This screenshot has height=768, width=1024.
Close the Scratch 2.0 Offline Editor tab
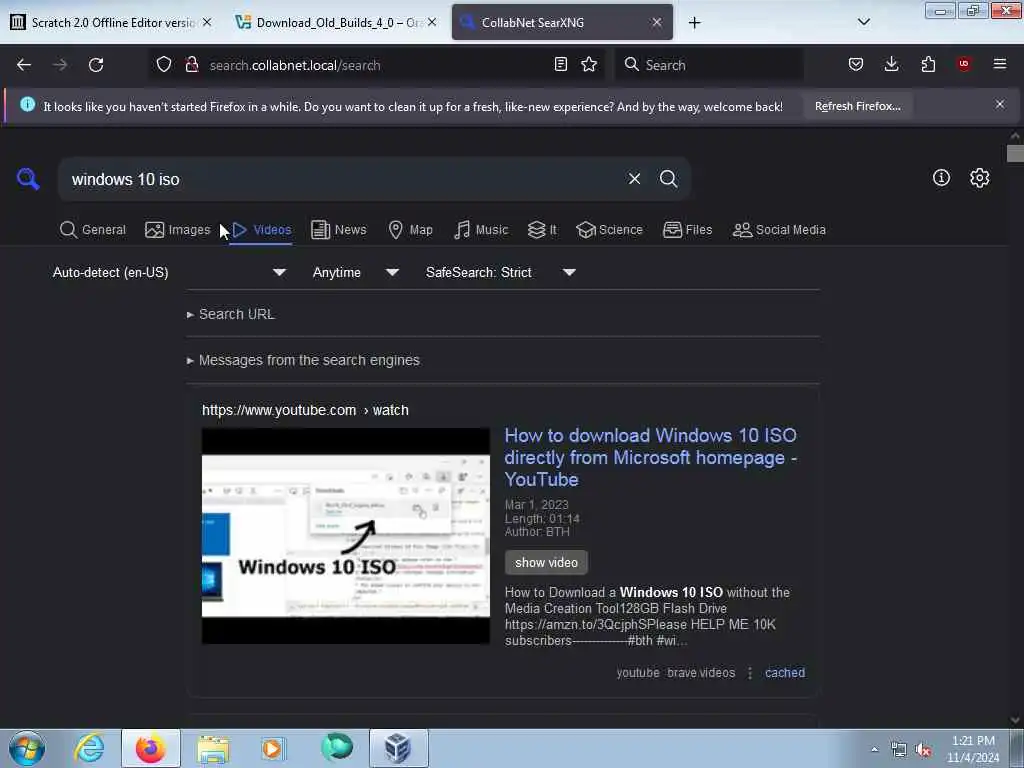click(206, 22)
